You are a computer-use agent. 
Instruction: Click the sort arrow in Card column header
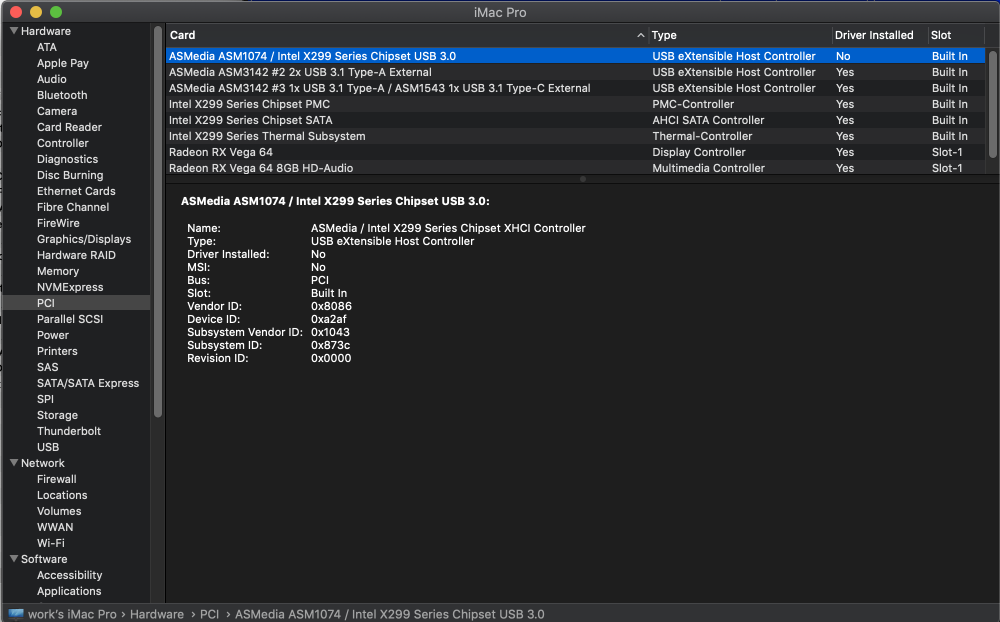pyautogui.click(x=640, y=35)
